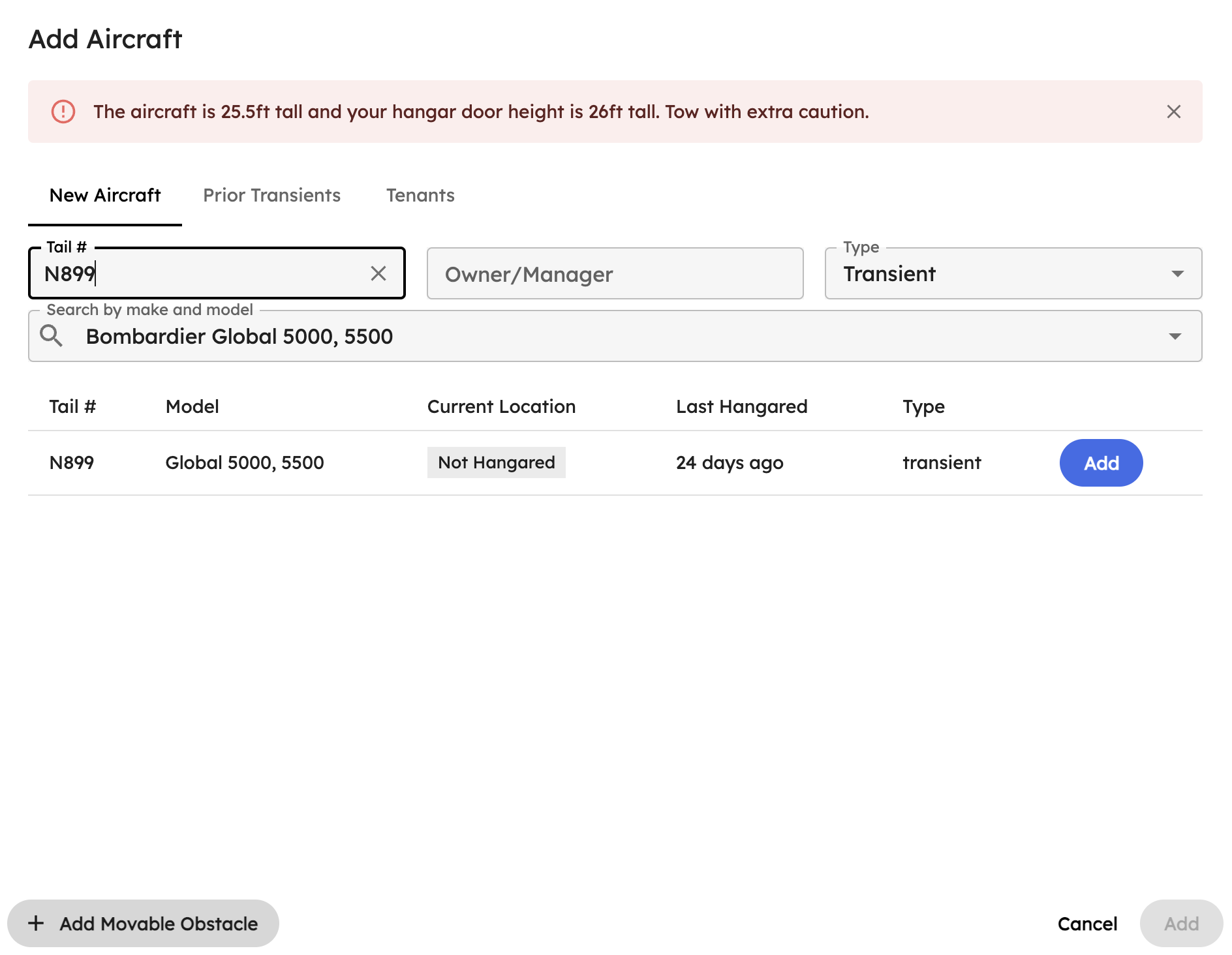Click the plus icon for movable obstacle

pyautogui.click(x=36, y=923)
